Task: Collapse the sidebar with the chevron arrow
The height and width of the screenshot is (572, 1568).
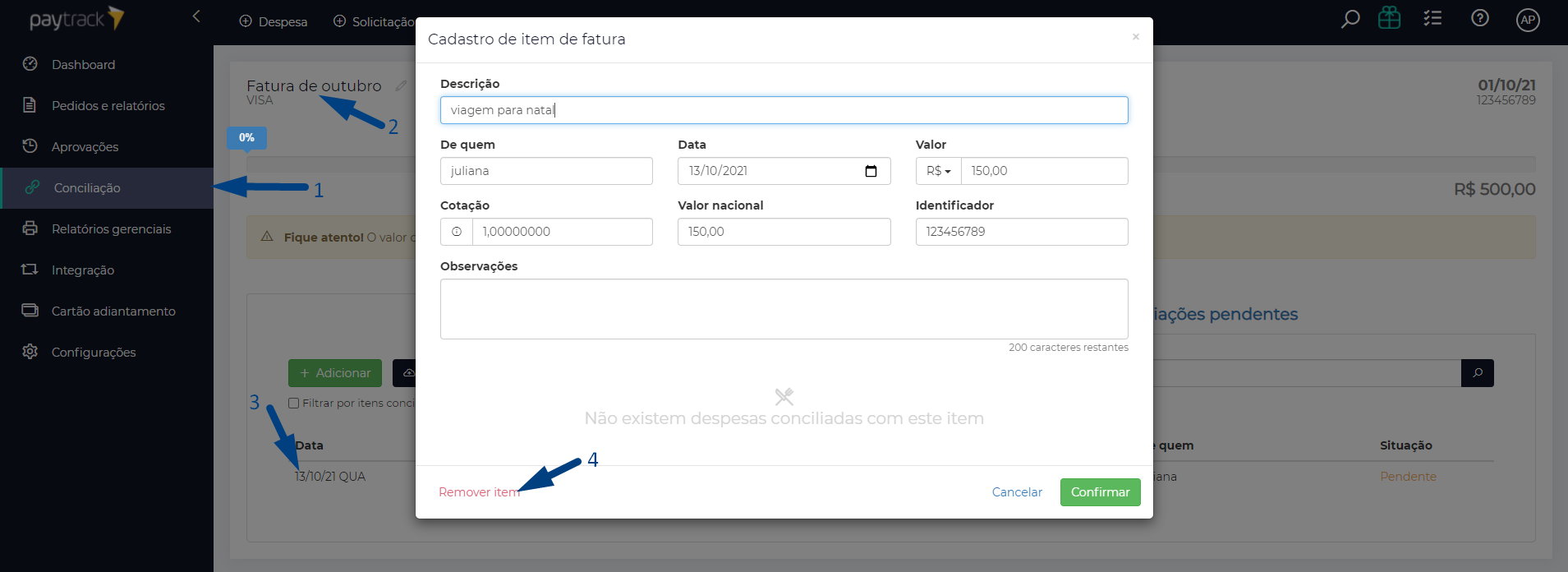Action: tap(196, 16)
